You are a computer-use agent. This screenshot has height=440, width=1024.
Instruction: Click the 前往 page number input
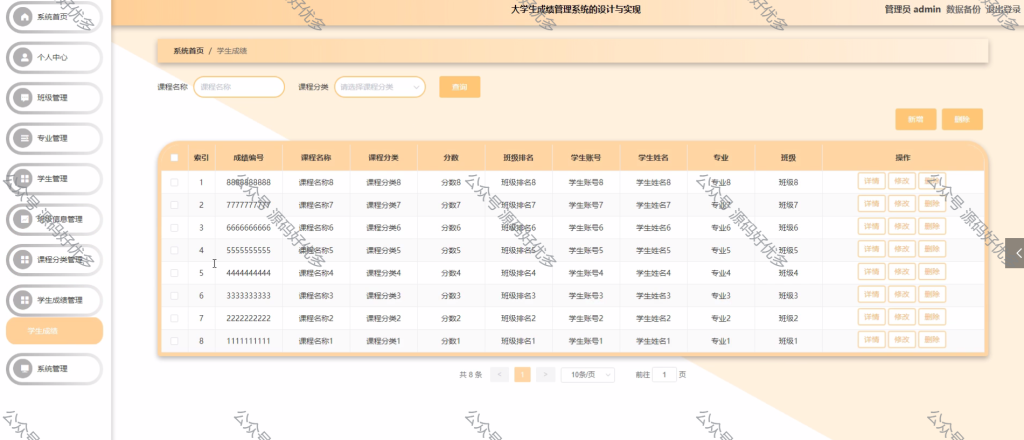664,375
